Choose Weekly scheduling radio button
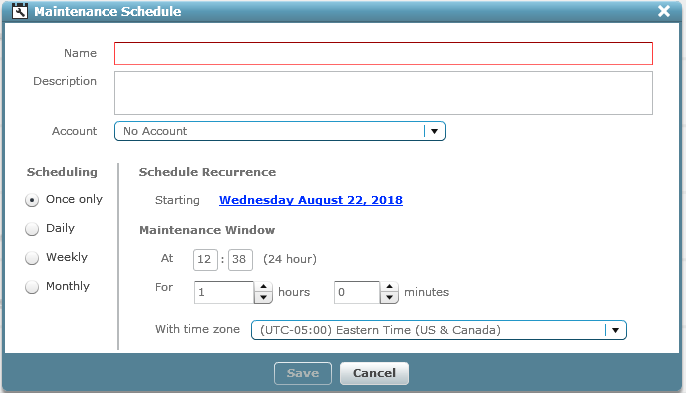 (x=32, y=258)
